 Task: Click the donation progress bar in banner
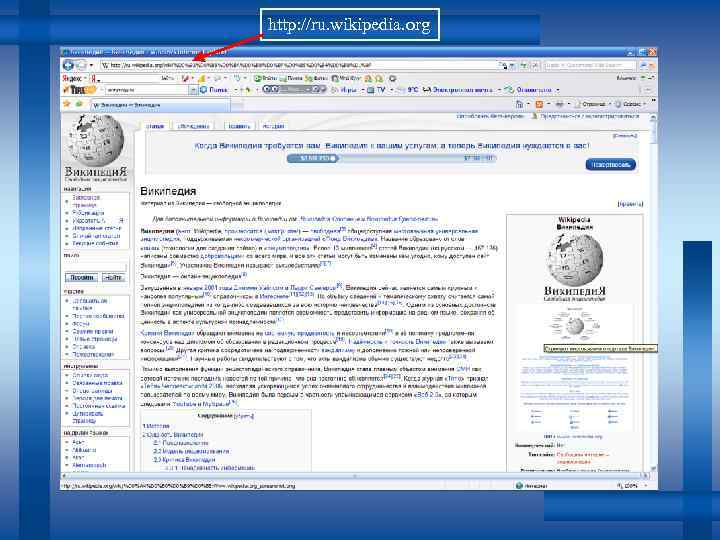click(x=391, y=158)
